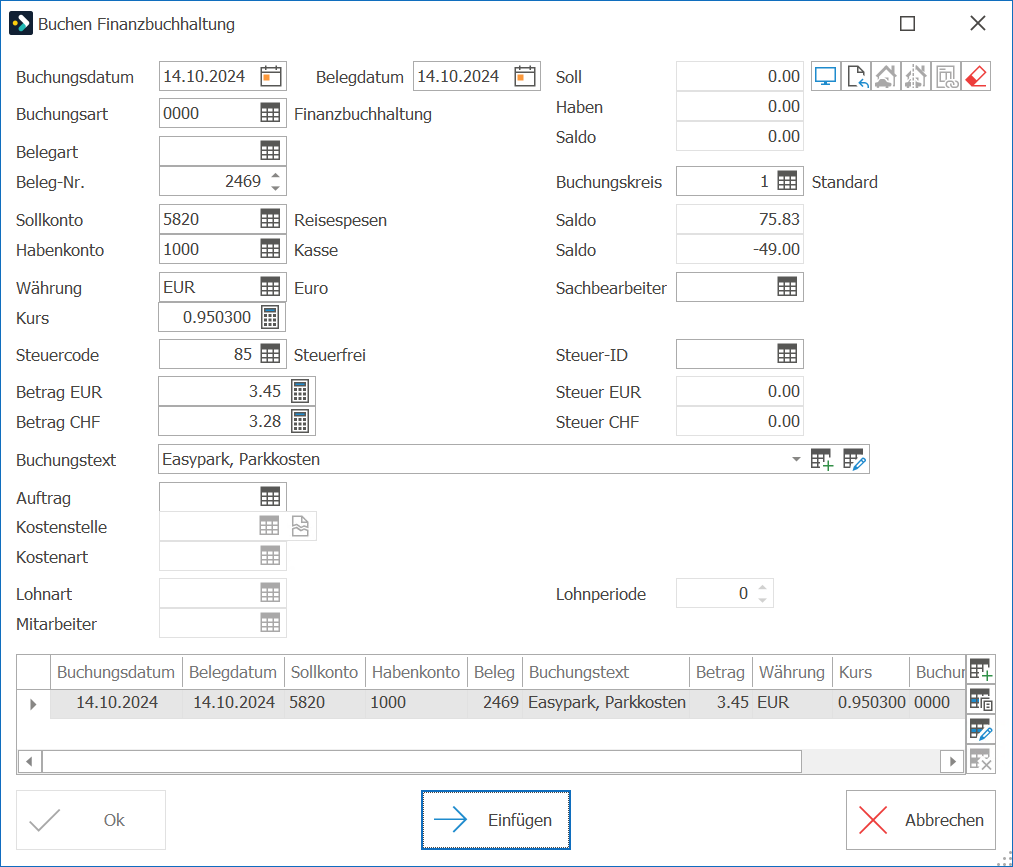This screenshot has height=867, width=1013.
Task: Click the Einfügen button
Action: 496,820
